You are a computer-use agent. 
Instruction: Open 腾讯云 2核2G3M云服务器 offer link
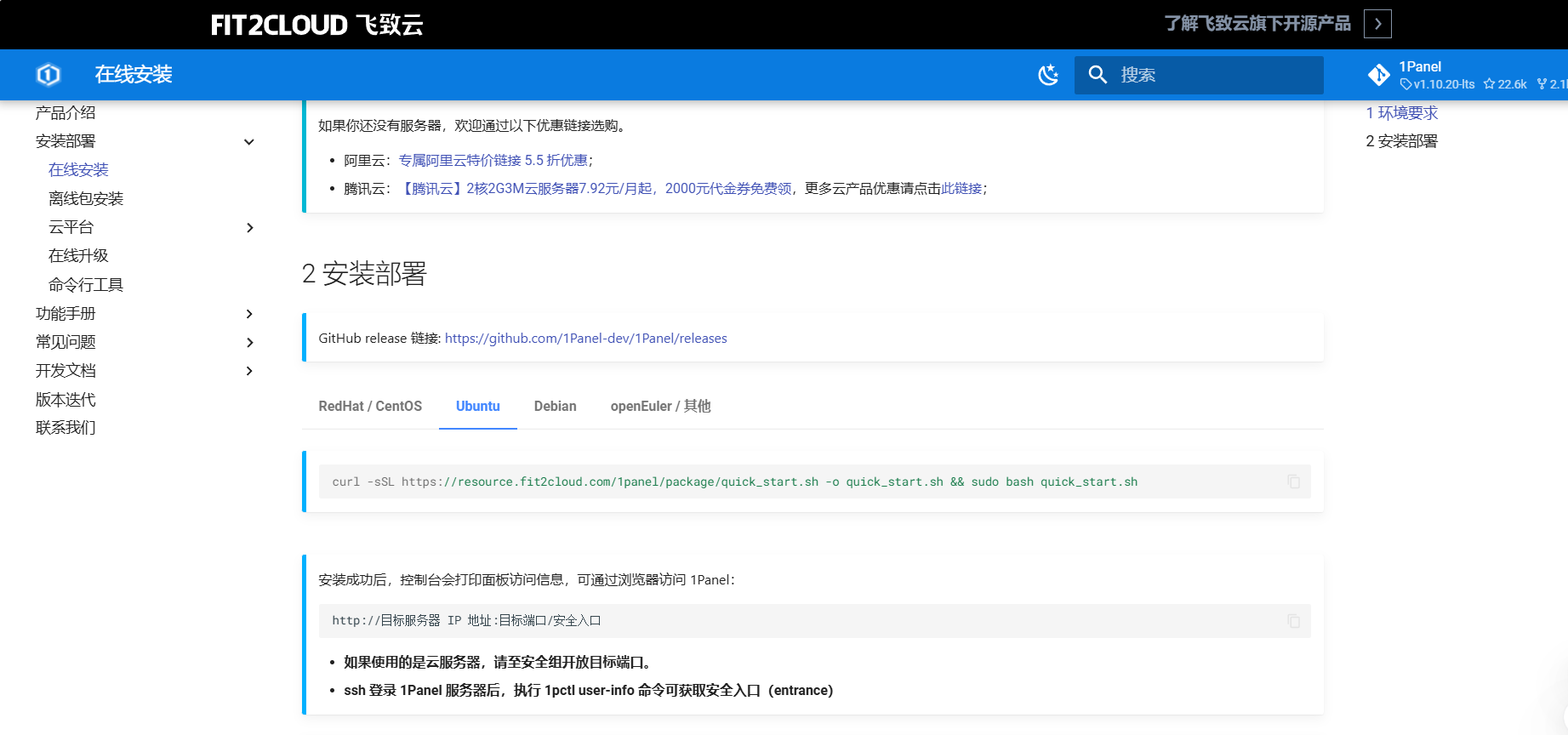point(596,189)
